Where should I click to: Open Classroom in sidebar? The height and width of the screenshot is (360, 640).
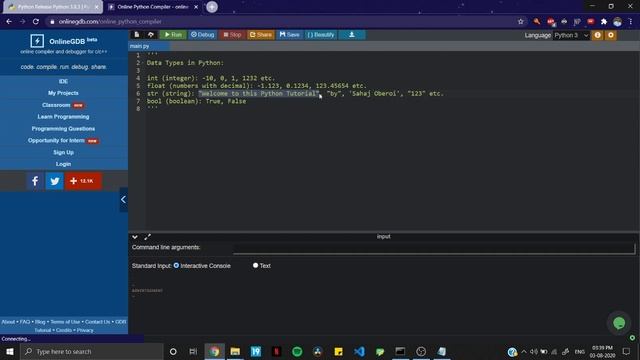56,105
